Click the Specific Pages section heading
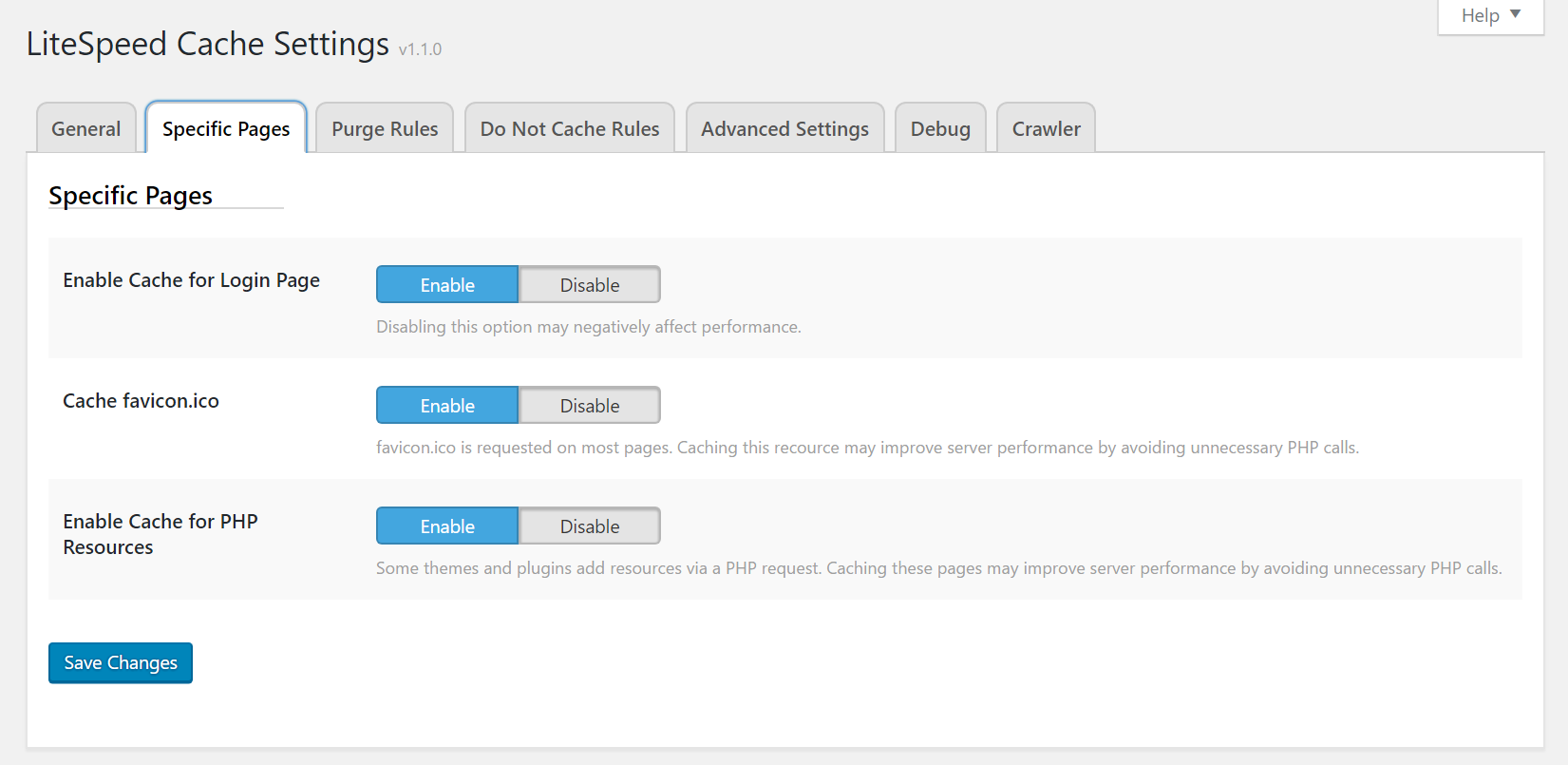 click(x=131, y=196)
